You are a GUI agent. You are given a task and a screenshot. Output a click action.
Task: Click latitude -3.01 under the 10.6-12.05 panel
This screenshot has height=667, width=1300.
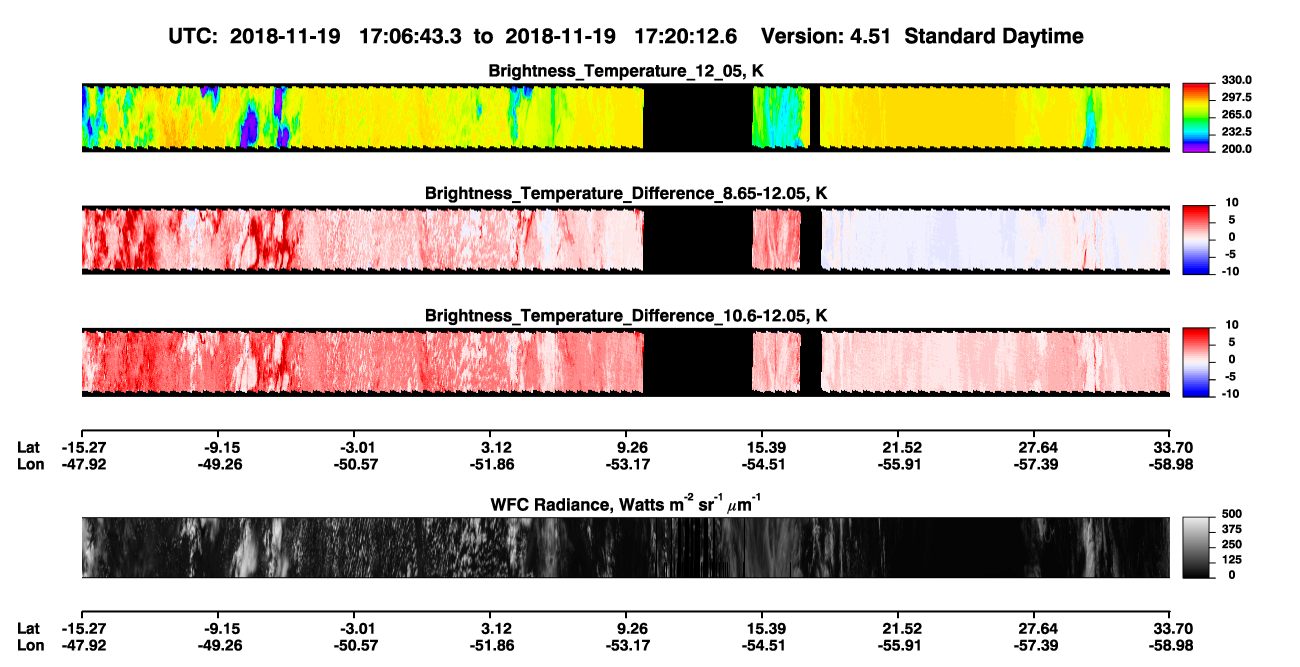[357, 447]
